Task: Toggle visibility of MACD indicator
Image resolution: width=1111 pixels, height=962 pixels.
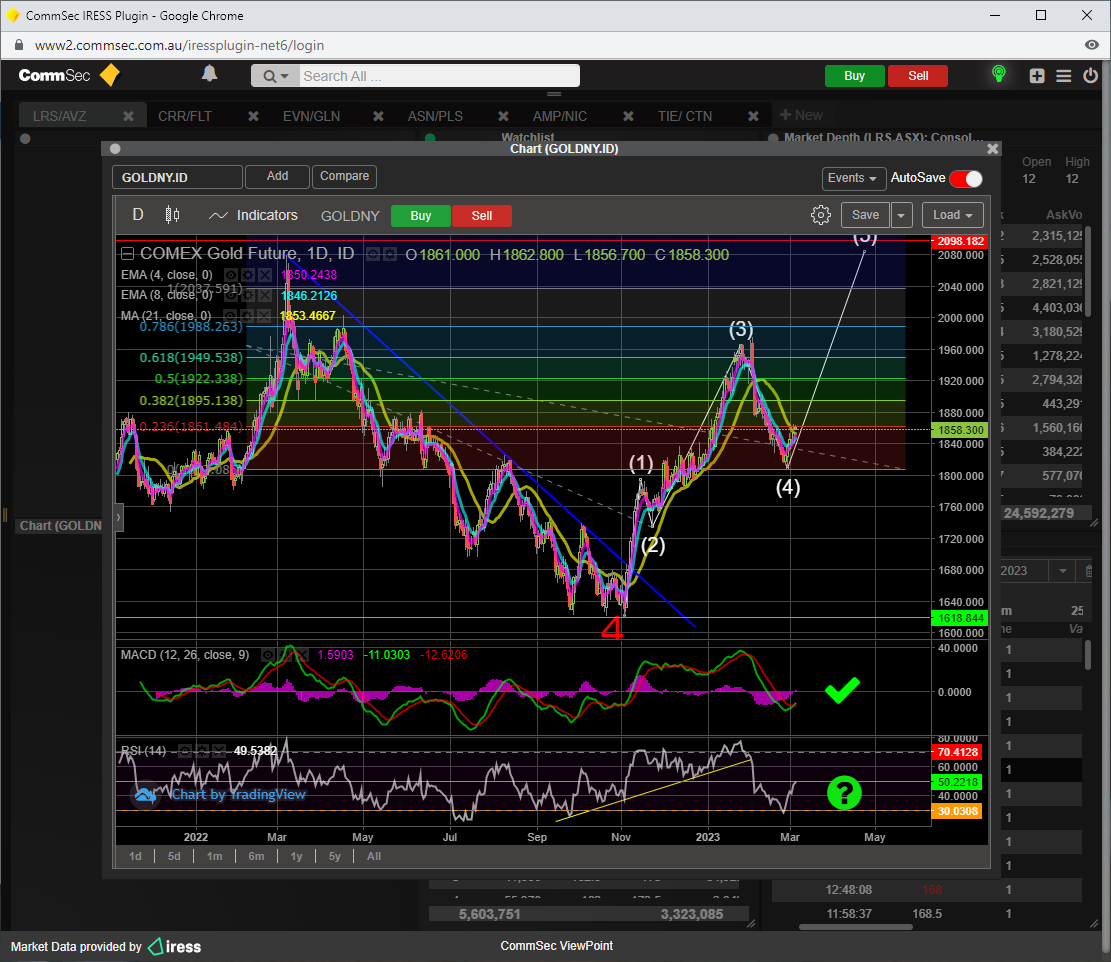Action: (268, 655)
